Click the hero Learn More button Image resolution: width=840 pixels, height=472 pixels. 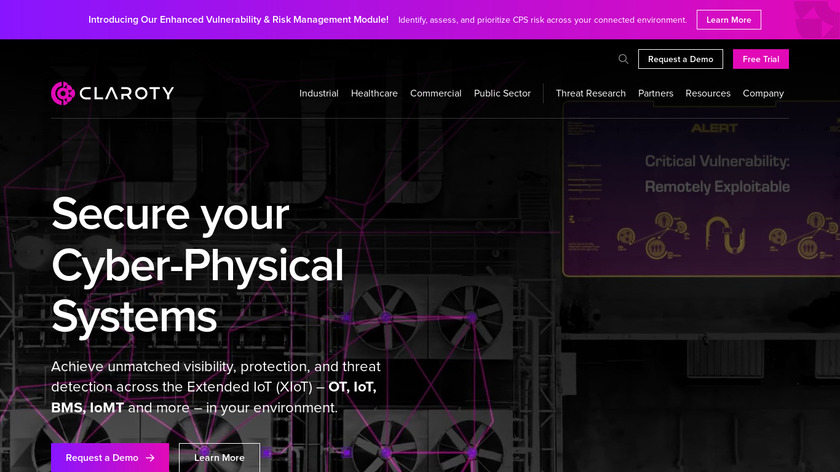coord(219,458)
